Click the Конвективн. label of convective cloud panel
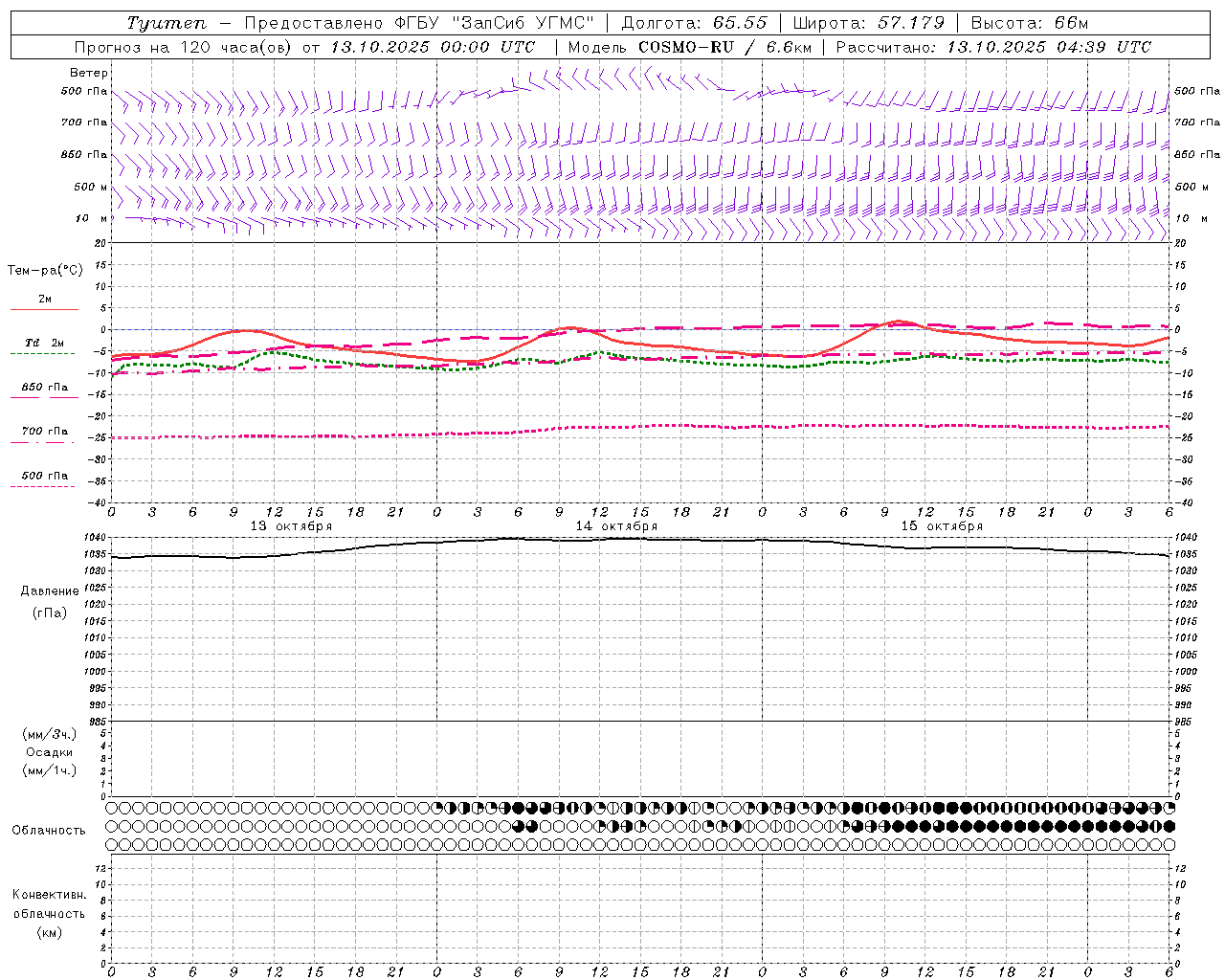 [x=49, y=895]
